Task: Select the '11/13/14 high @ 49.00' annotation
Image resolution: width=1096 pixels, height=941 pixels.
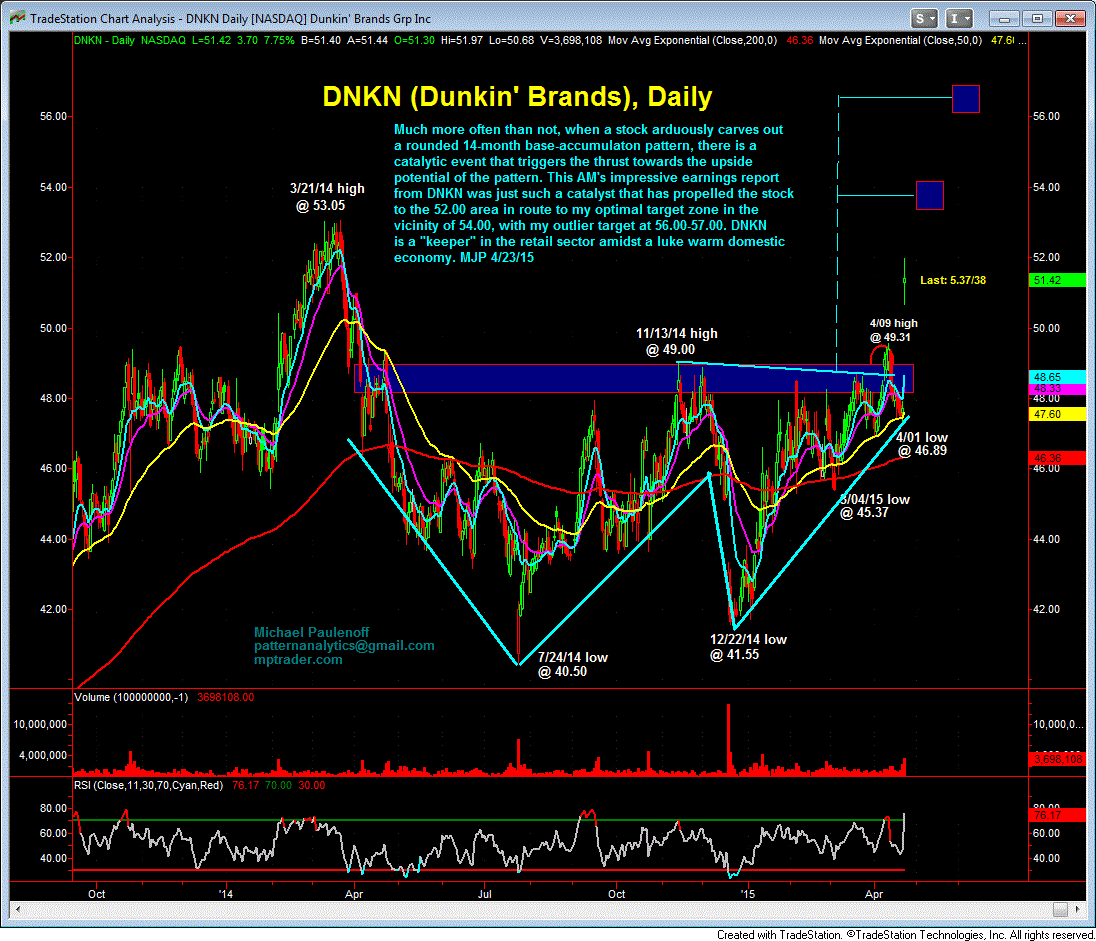Action: tap(676, 342)
